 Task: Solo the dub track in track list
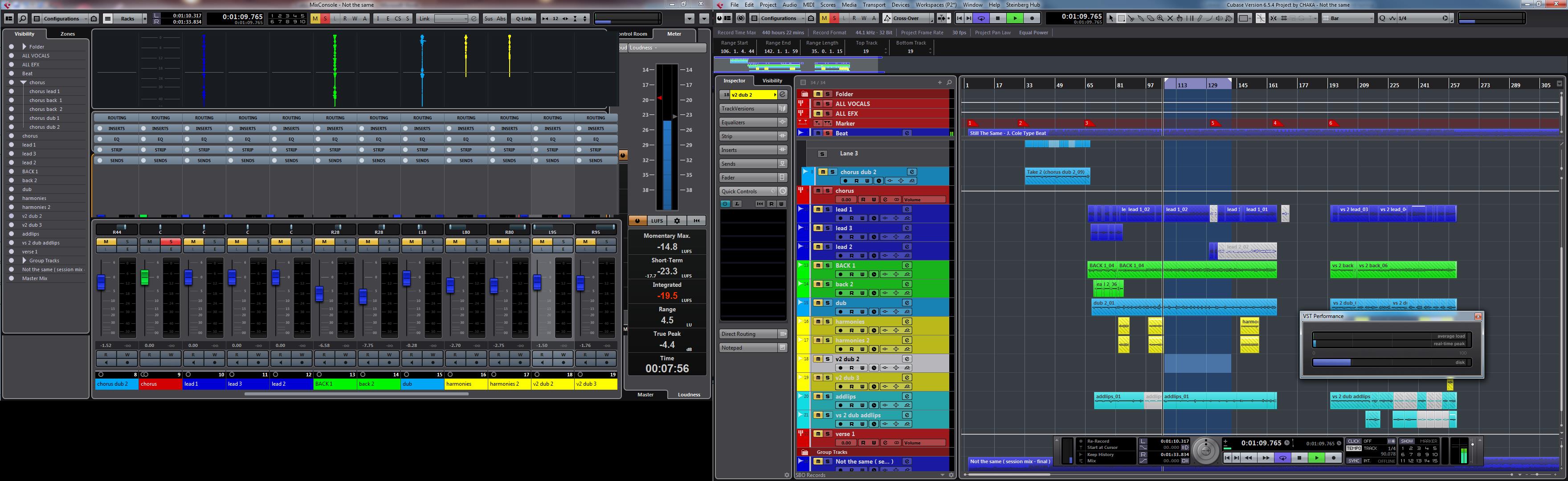pyautogui.click(x=828, y=302)
